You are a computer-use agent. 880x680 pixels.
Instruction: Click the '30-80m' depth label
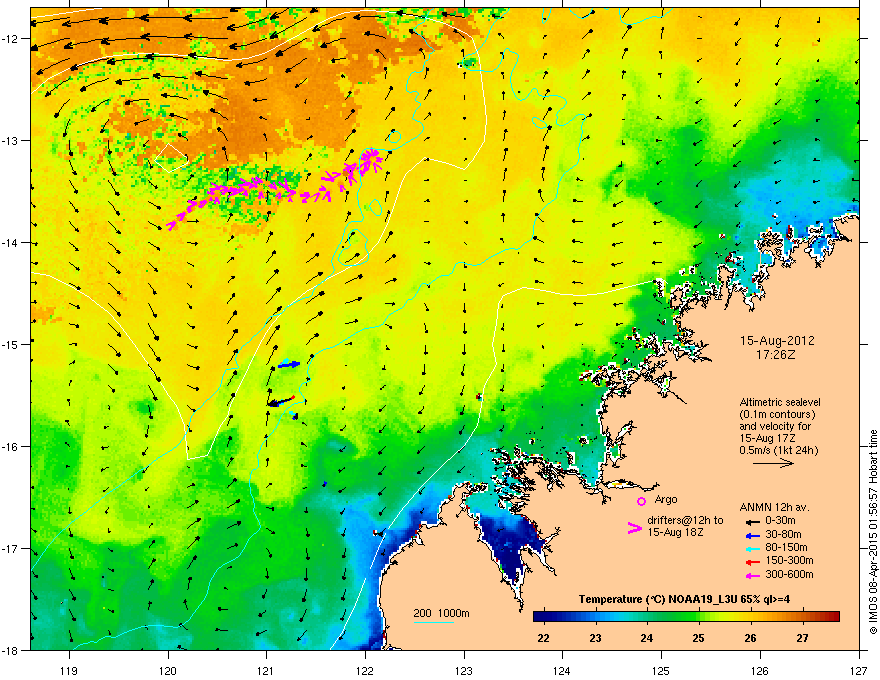pyautogui.click(x=783, y=535)
